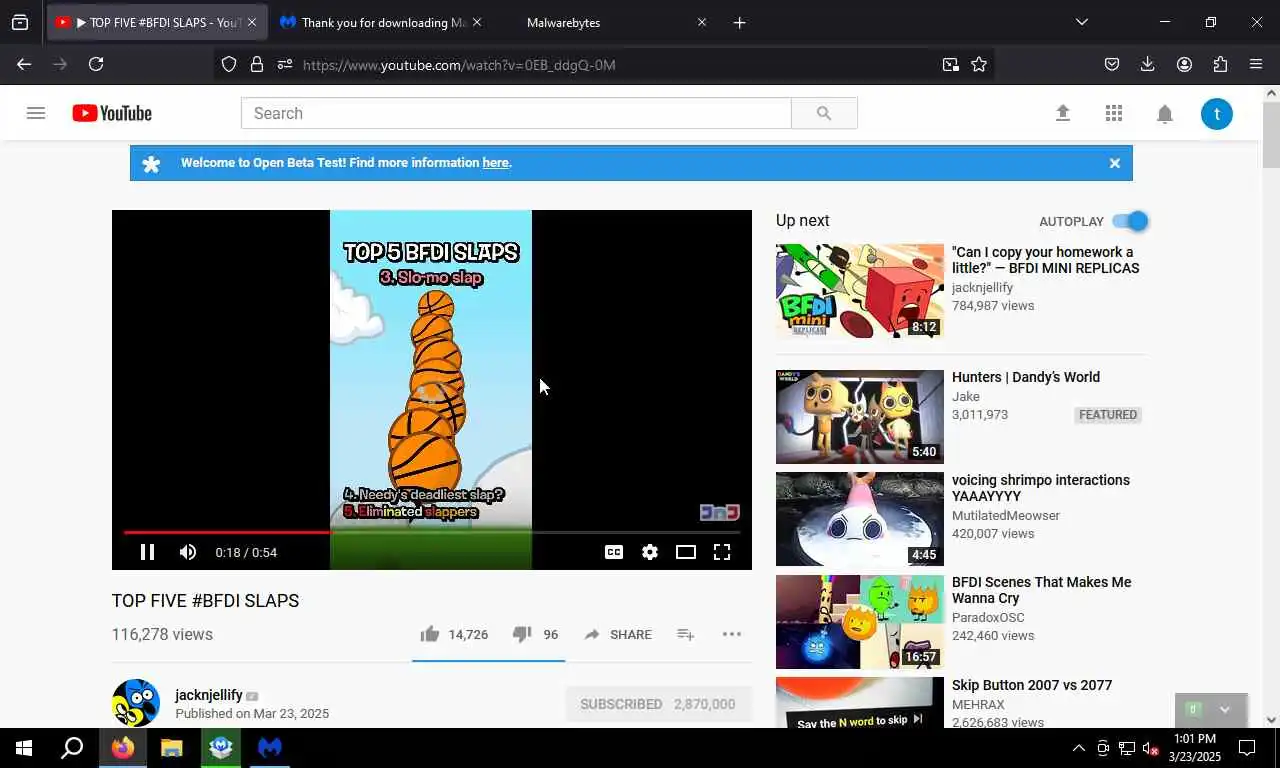The width and height of the screenshot is (1280, 768).
Task: Open BFDI MINI REPLICAS video thumbnail
Action: coord(860,291)
